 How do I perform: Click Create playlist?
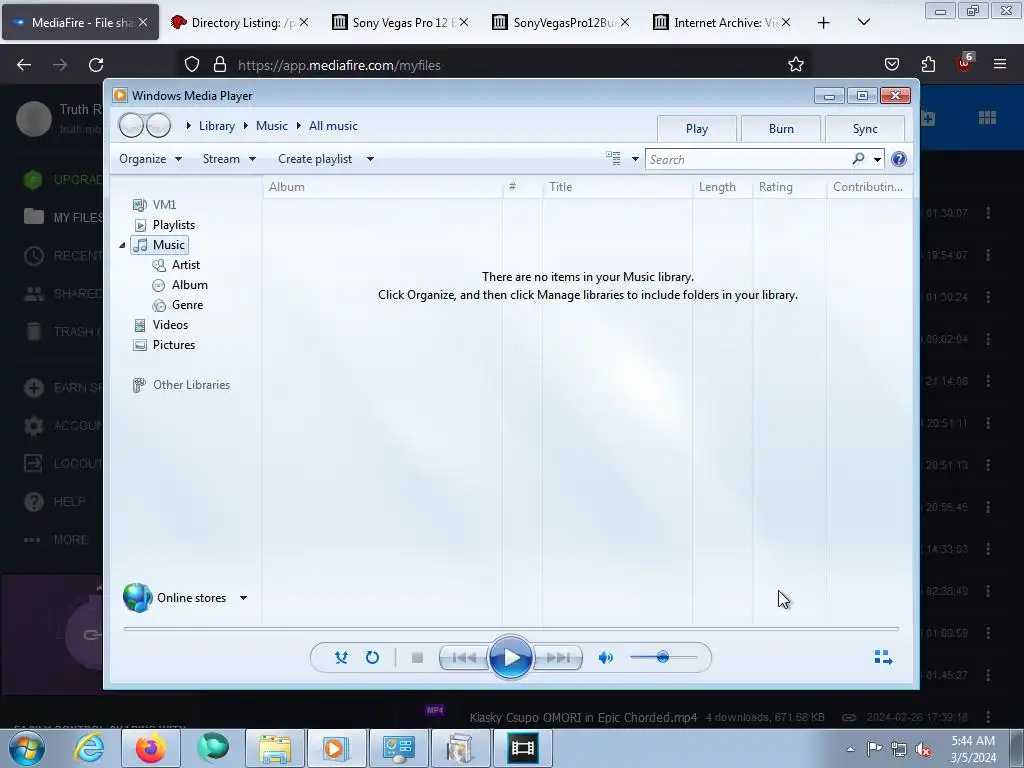coord(315,159)
